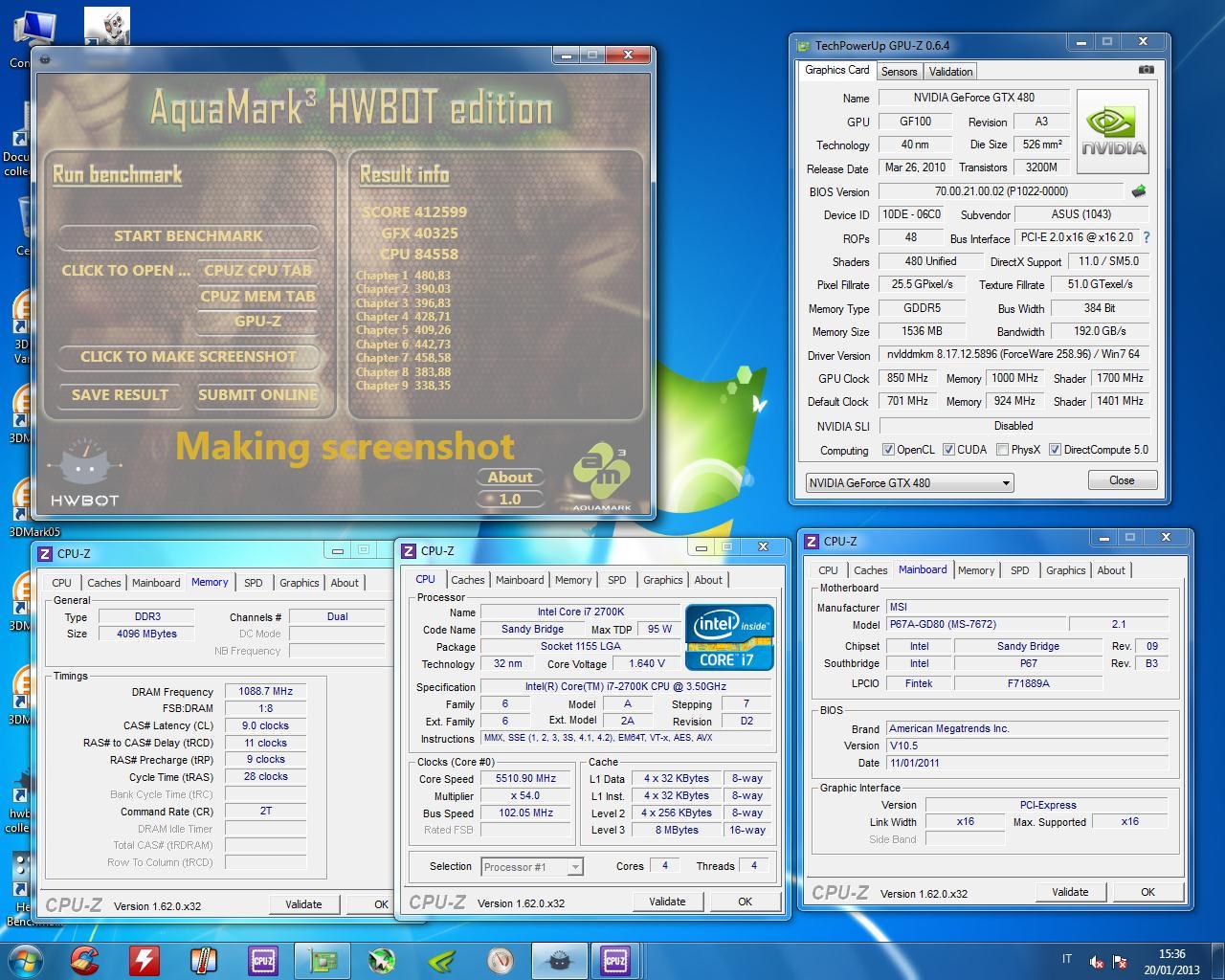1225x980 pixels.
Task: Open About tab in the Mainboard CPU-Z window
Action: click(x=1111, y=569)
